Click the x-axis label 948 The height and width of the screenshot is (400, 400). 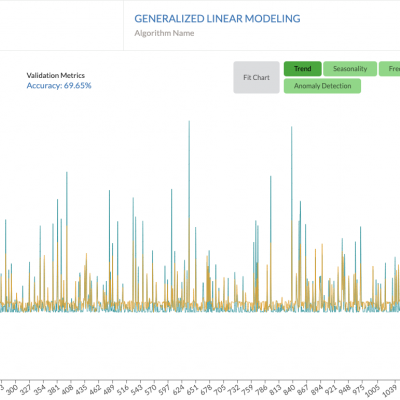[x=345, y=389]
